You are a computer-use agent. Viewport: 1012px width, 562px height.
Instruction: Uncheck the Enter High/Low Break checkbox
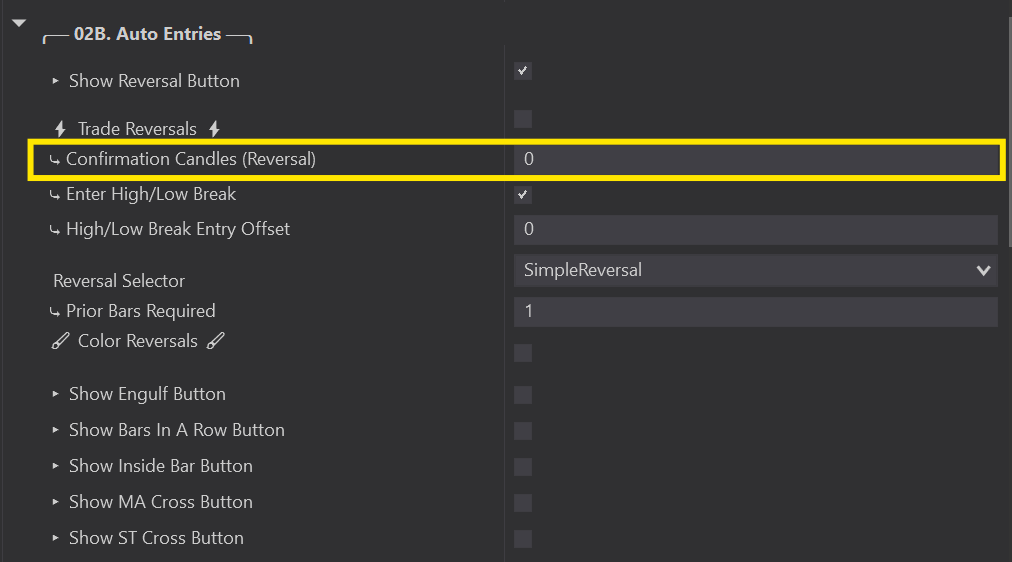pos(523,195)
